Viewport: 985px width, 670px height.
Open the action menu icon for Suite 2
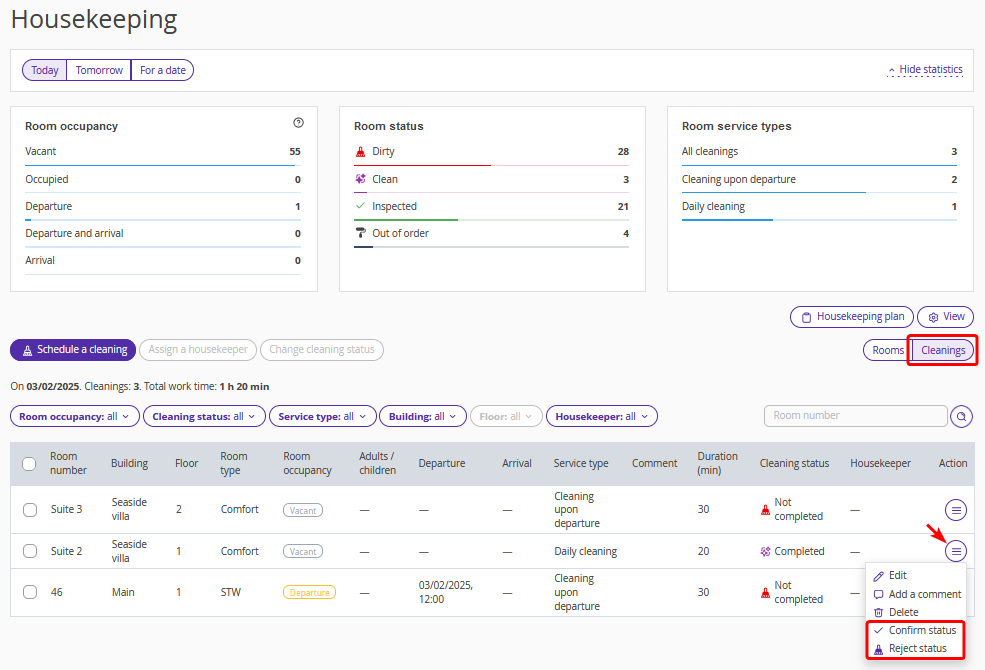click(x=956, y=551)
